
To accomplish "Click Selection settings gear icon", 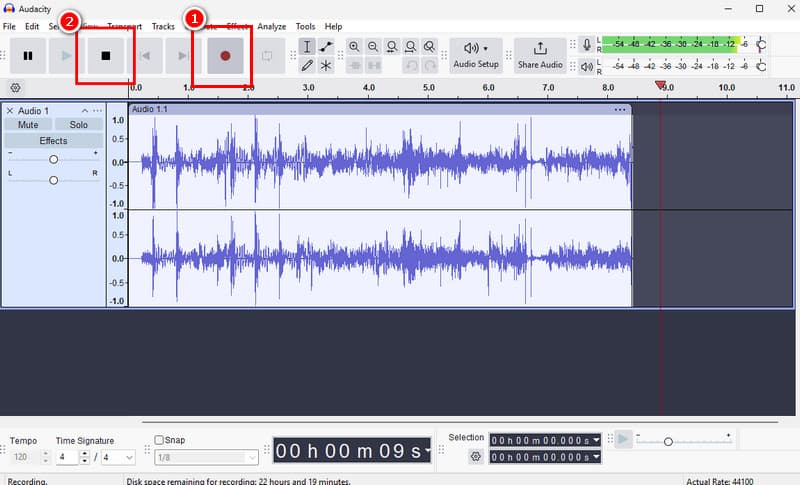I will click(x=476, y=456).
